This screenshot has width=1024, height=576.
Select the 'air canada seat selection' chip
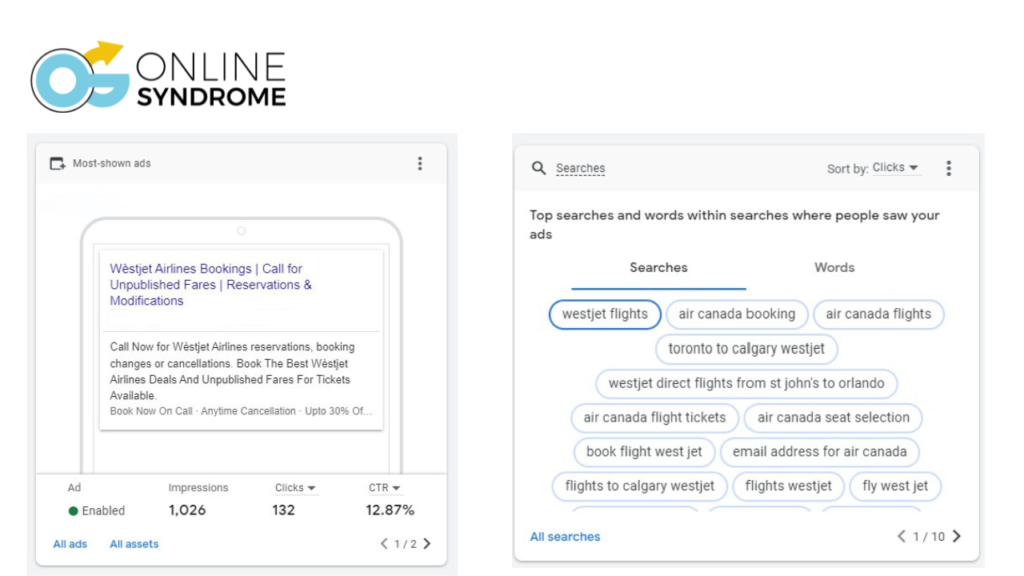[x=833, y=417]
